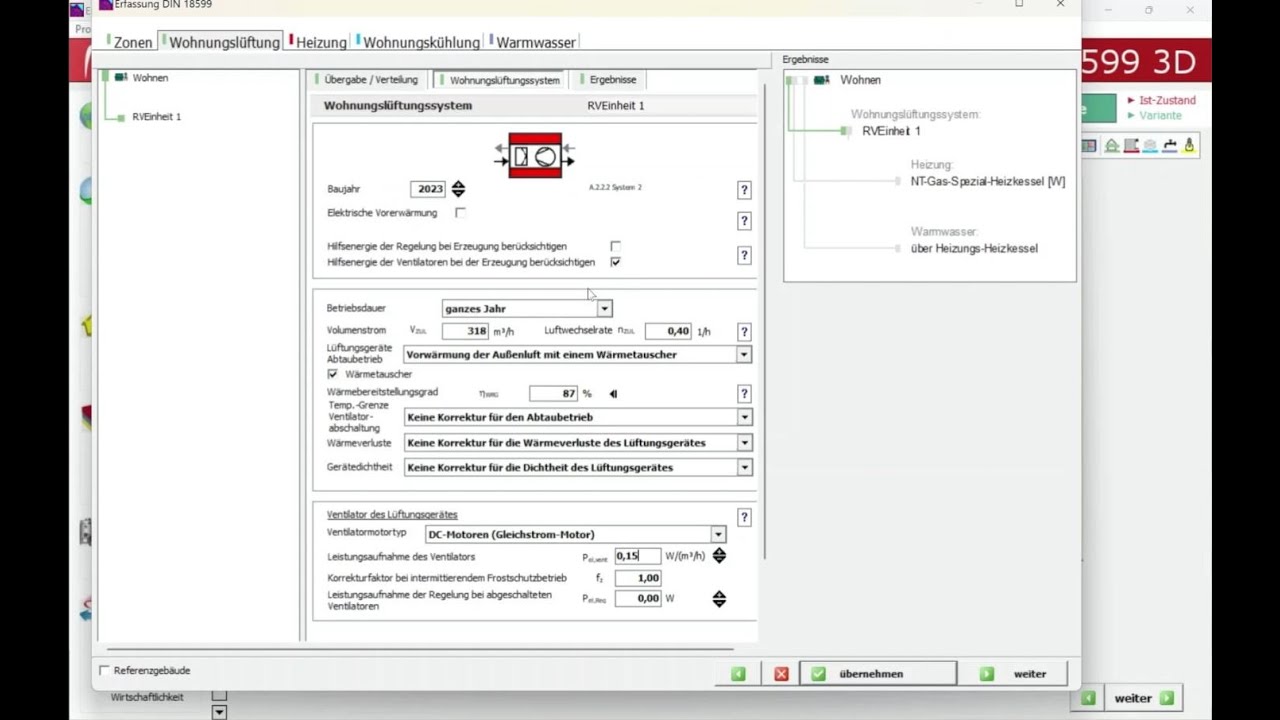The image size is (1280, 720).
Task: Click the heating icon in background toolbar
Action: (1131, 146)
